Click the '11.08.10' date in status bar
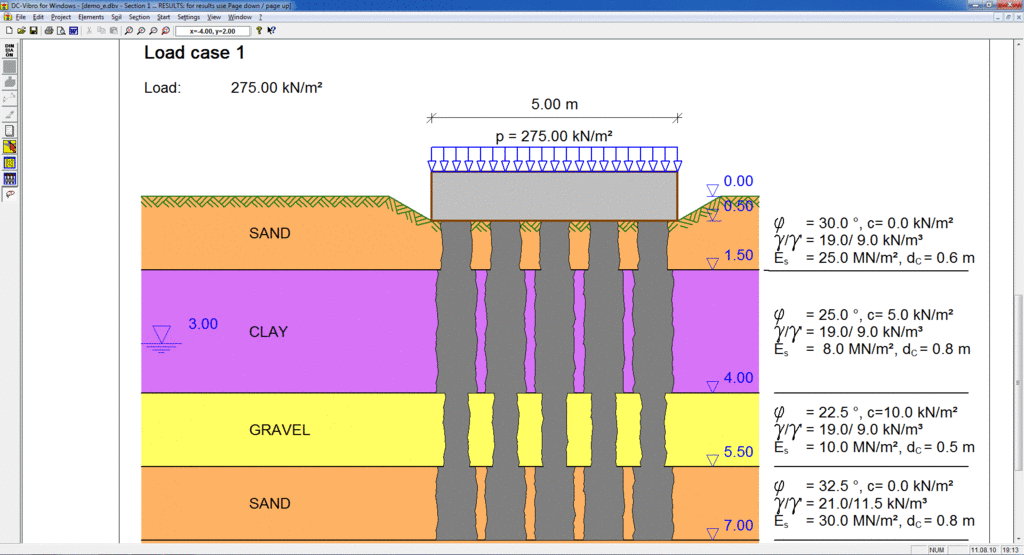Viewport: 1024px width, 555px height. (x=983, y=550)
